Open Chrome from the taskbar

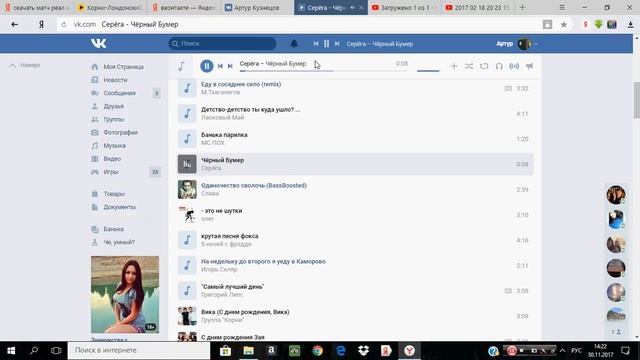click(x=318, y=351)
